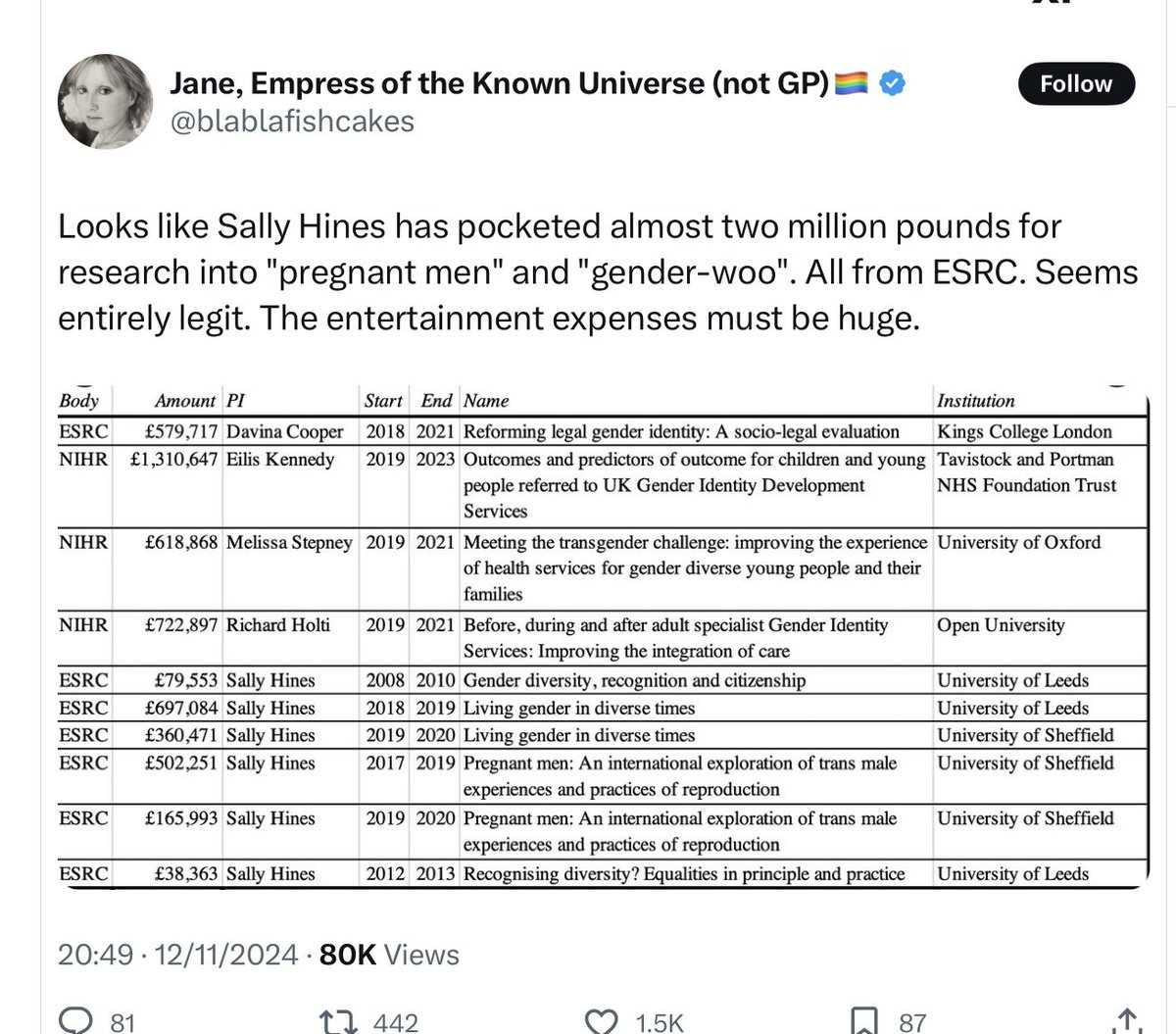This screenshot has height=1034, width=1176.
Task: Click the Follow button
Action: point(1075,84)
